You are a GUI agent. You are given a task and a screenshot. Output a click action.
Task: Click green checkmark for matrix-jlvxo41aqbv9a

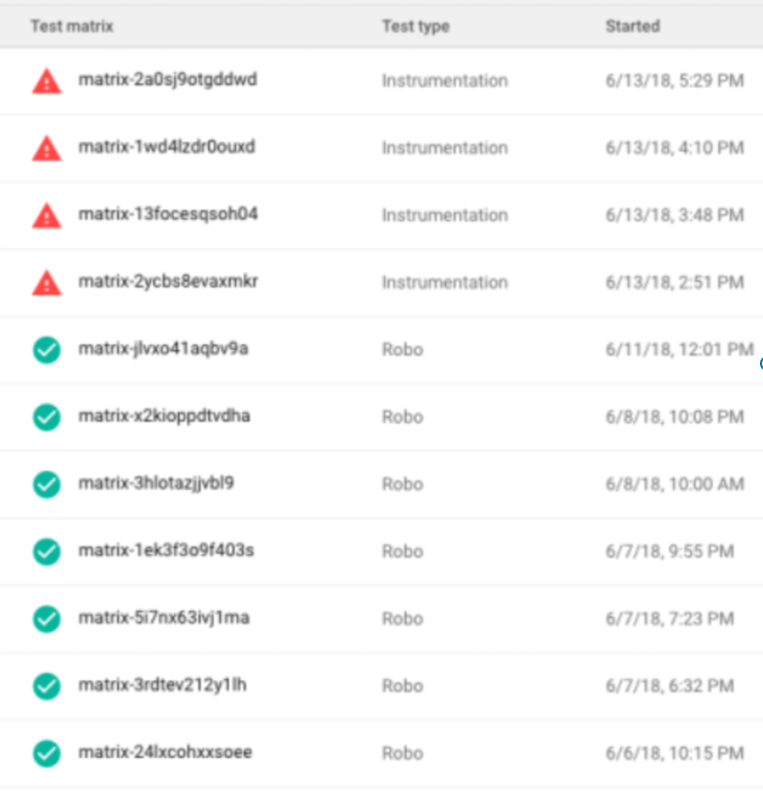(46, 350)
